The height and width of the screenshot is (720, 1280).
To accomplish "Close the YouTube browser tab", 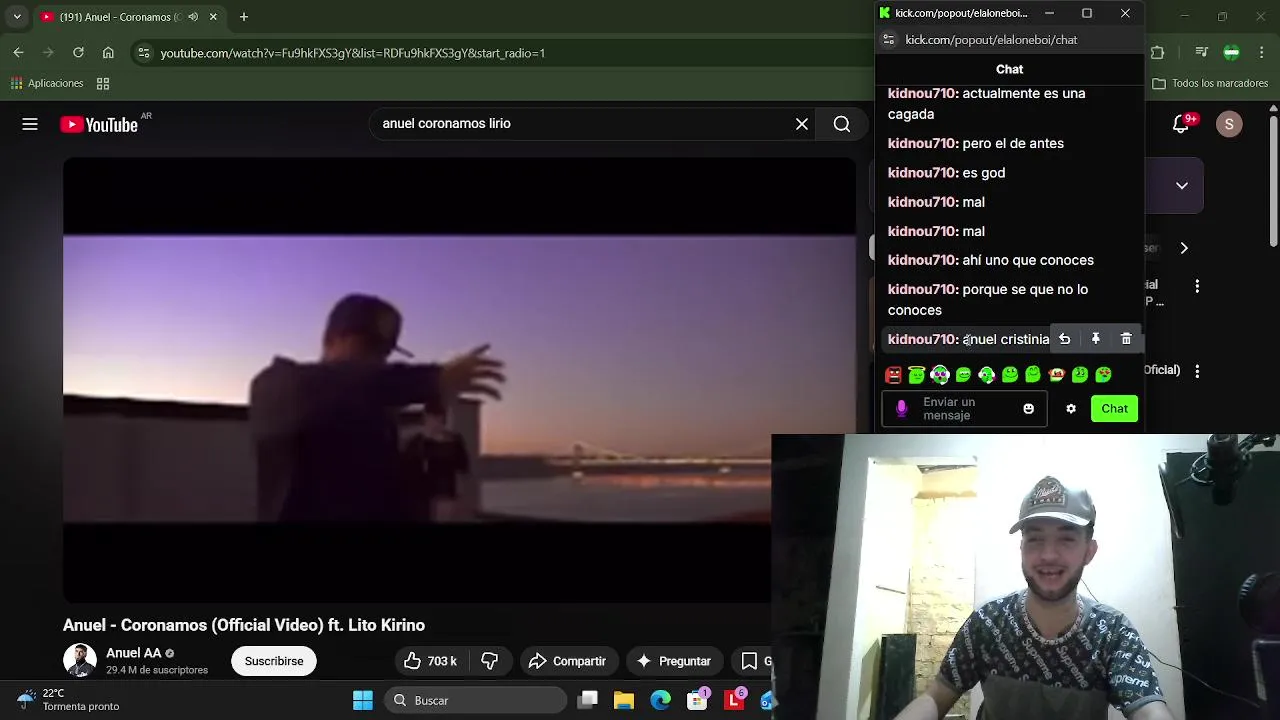I will (x=213, y=17).
